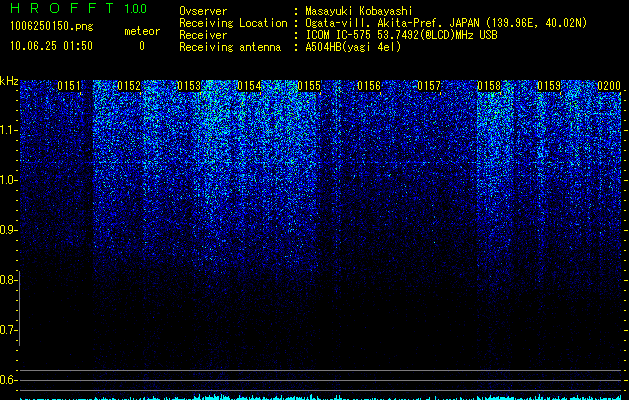Click the meteor count value 0
This screenshot has width=629, height=400.
142,46
